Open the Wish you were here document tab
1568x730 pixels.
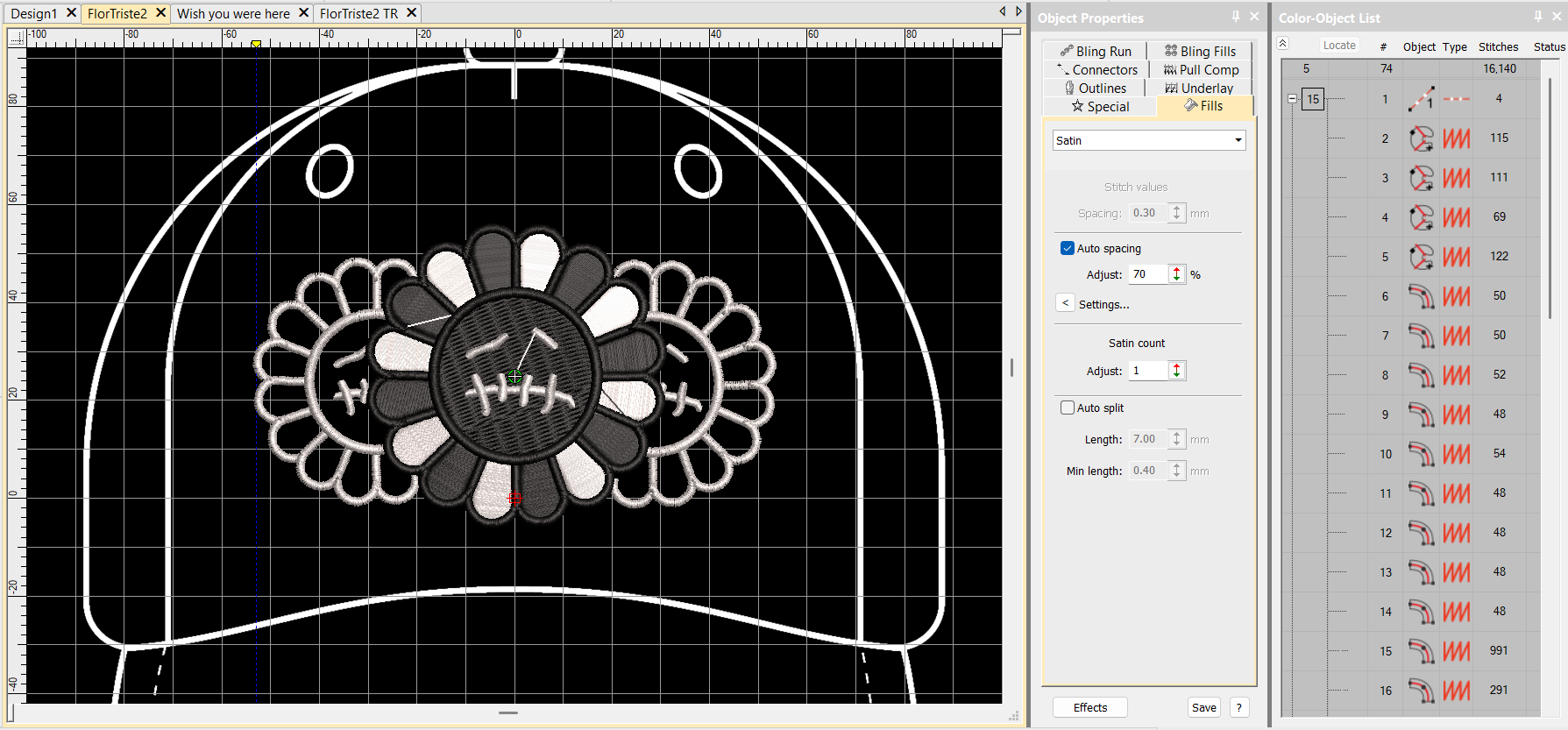[x=233, y=13]
